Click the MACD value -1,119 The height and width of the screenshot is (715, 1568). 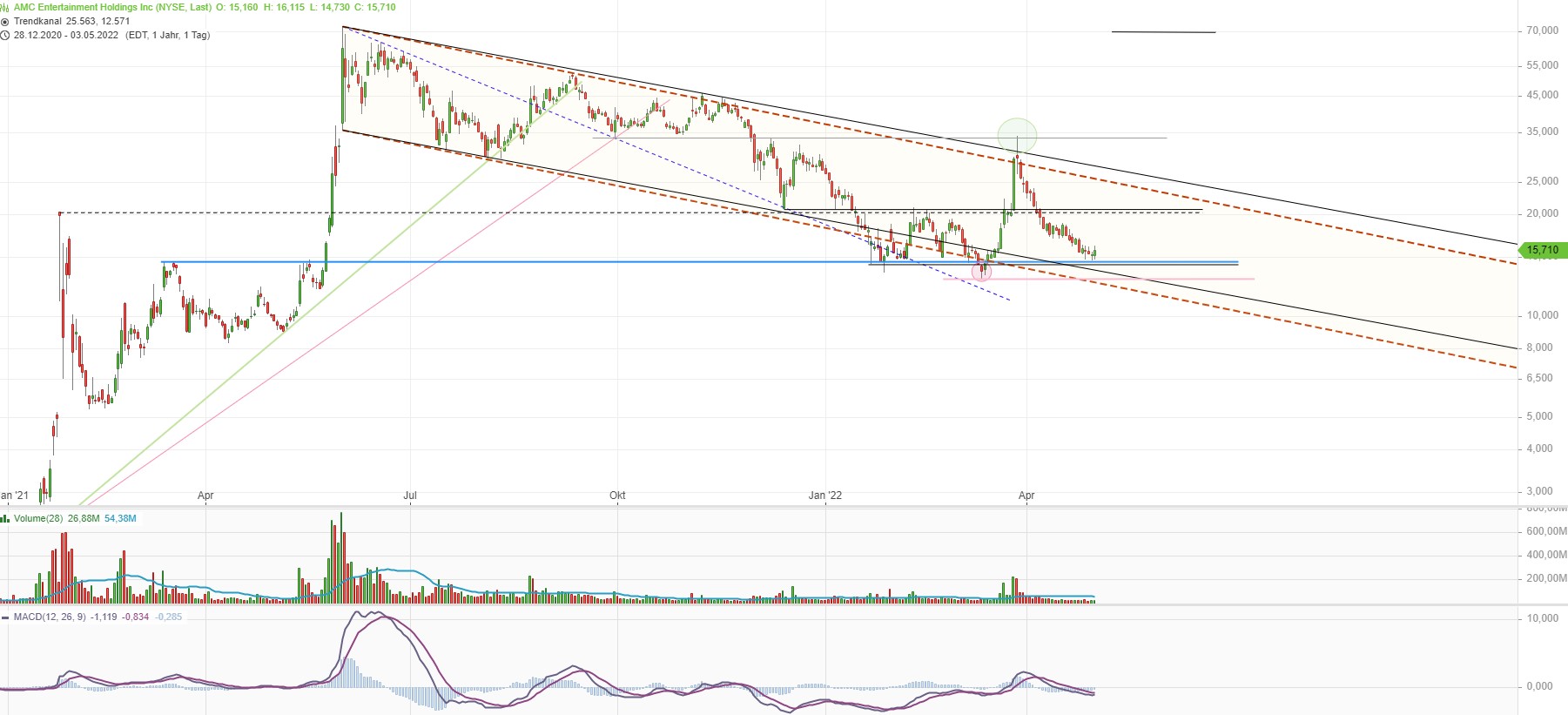[104, 617]
